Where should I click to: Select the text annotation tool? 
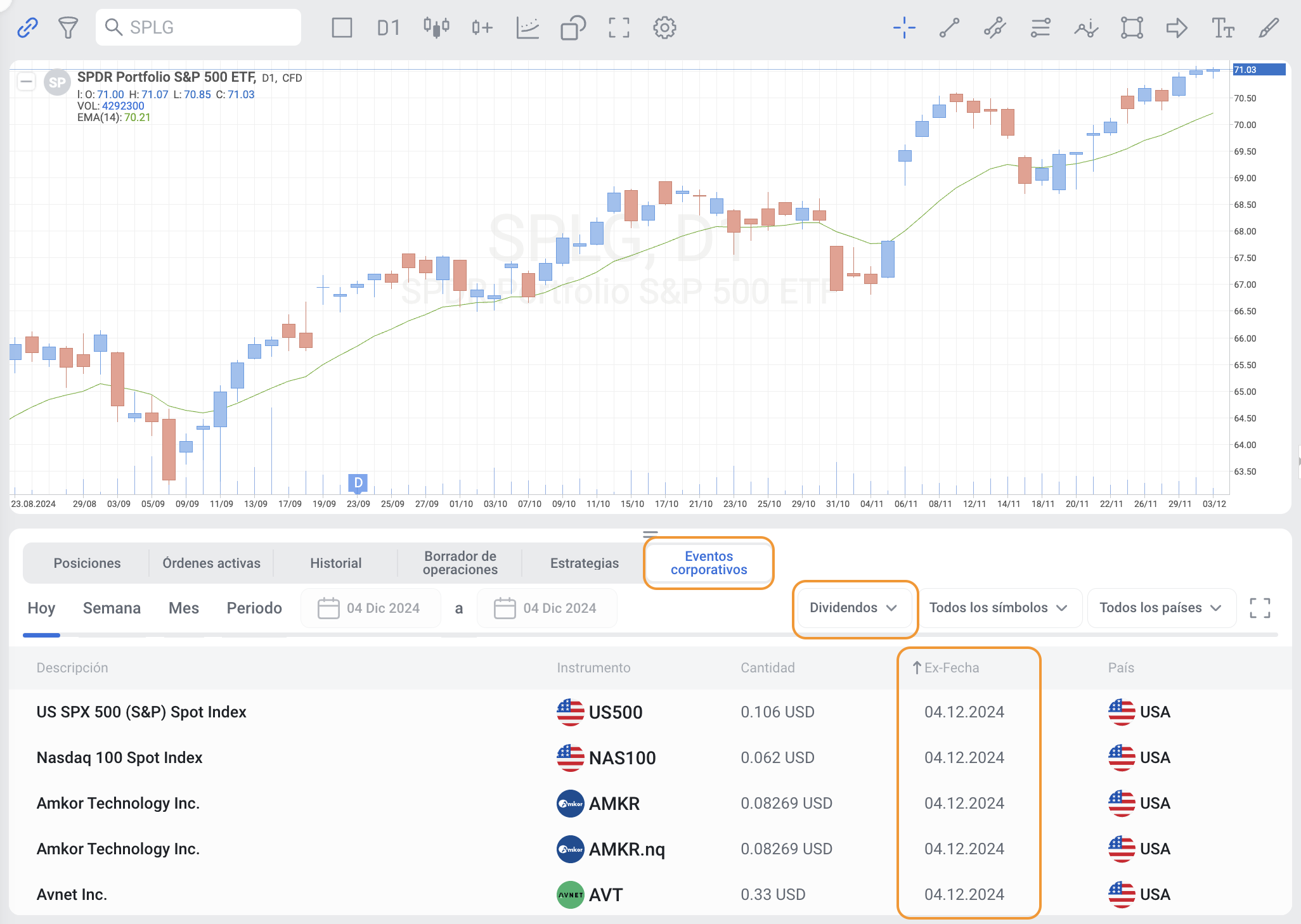pos(1222,27)
